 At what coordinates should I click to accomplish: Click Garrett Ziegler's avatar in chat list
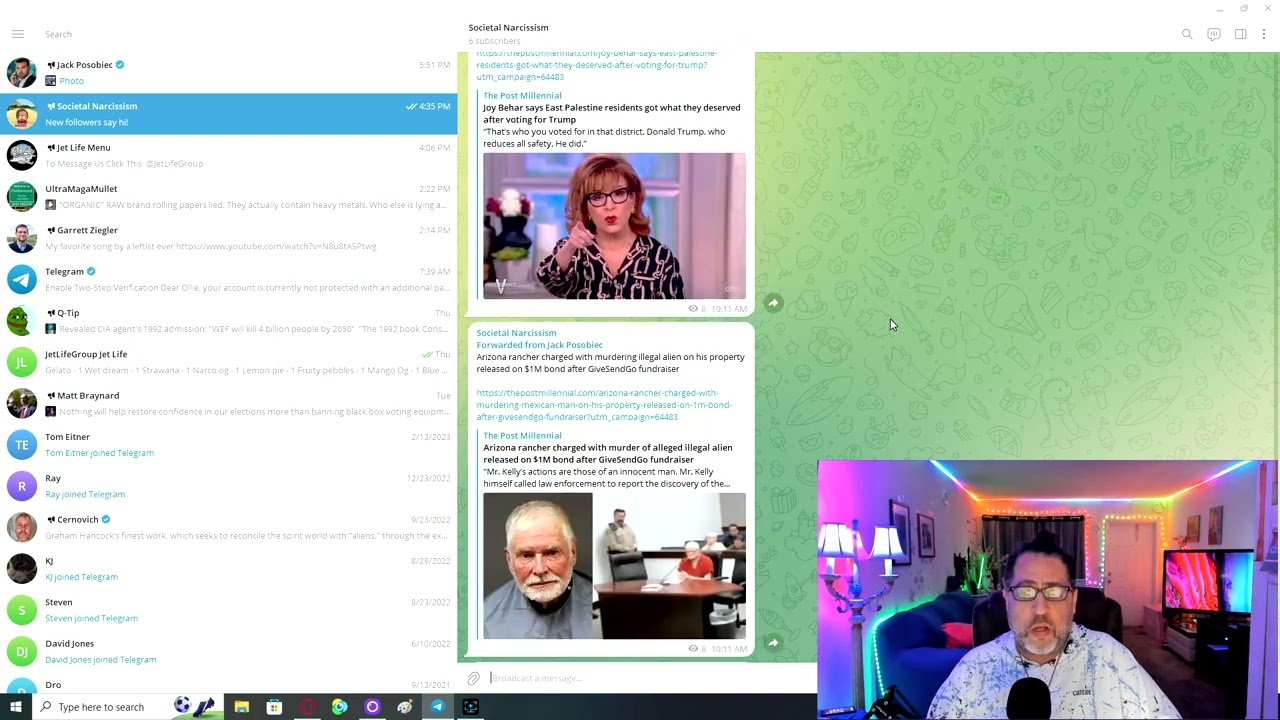pyautogui.click(x=22, y=238)
